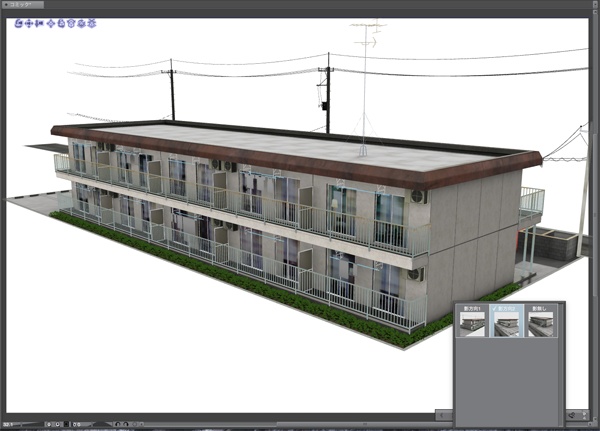Select the seventh 3D object manipulator icon
Viewport: 600px width, 431px height.
coord(81,24)
